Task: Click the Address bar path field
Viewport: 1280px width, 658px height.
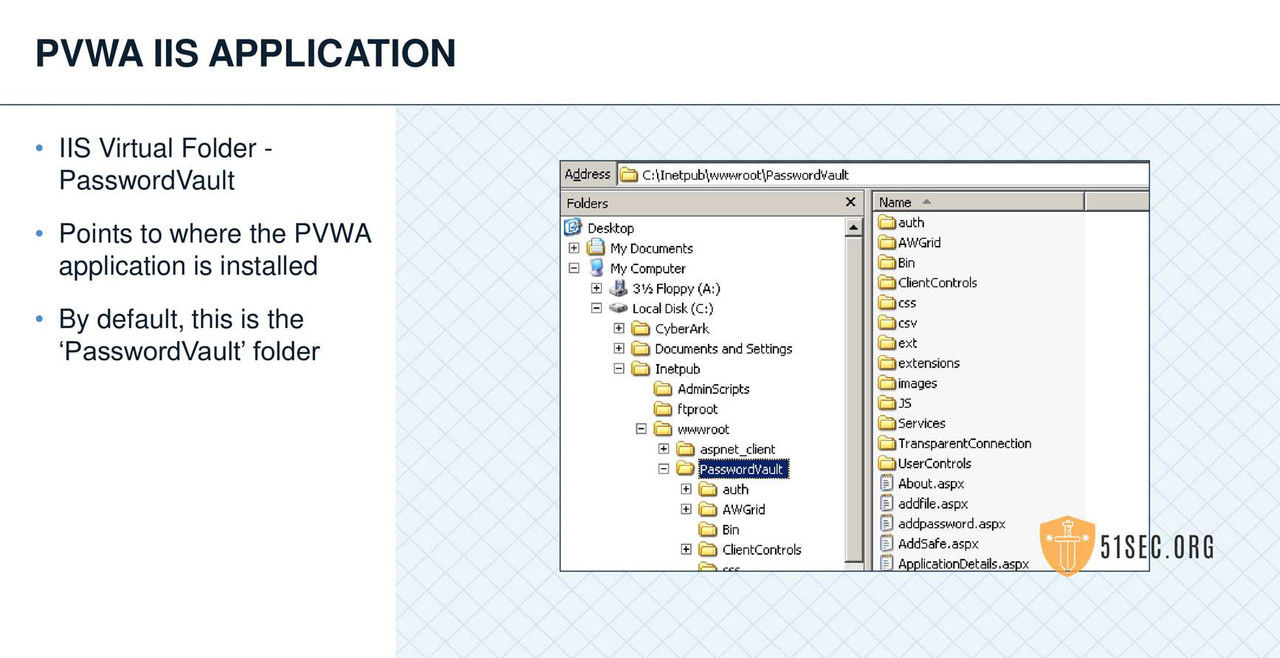Action: click(882, 175)
